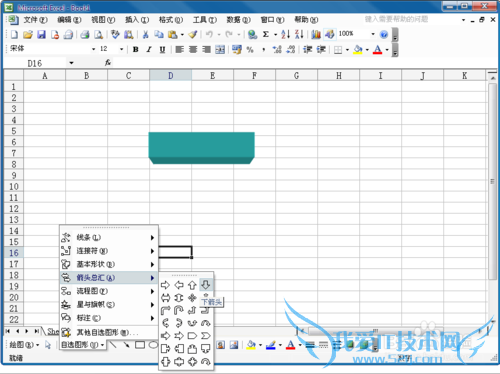Click the Merge and Center icon
The width and height of the screenshot is (500, 374).
coord(220,50)
